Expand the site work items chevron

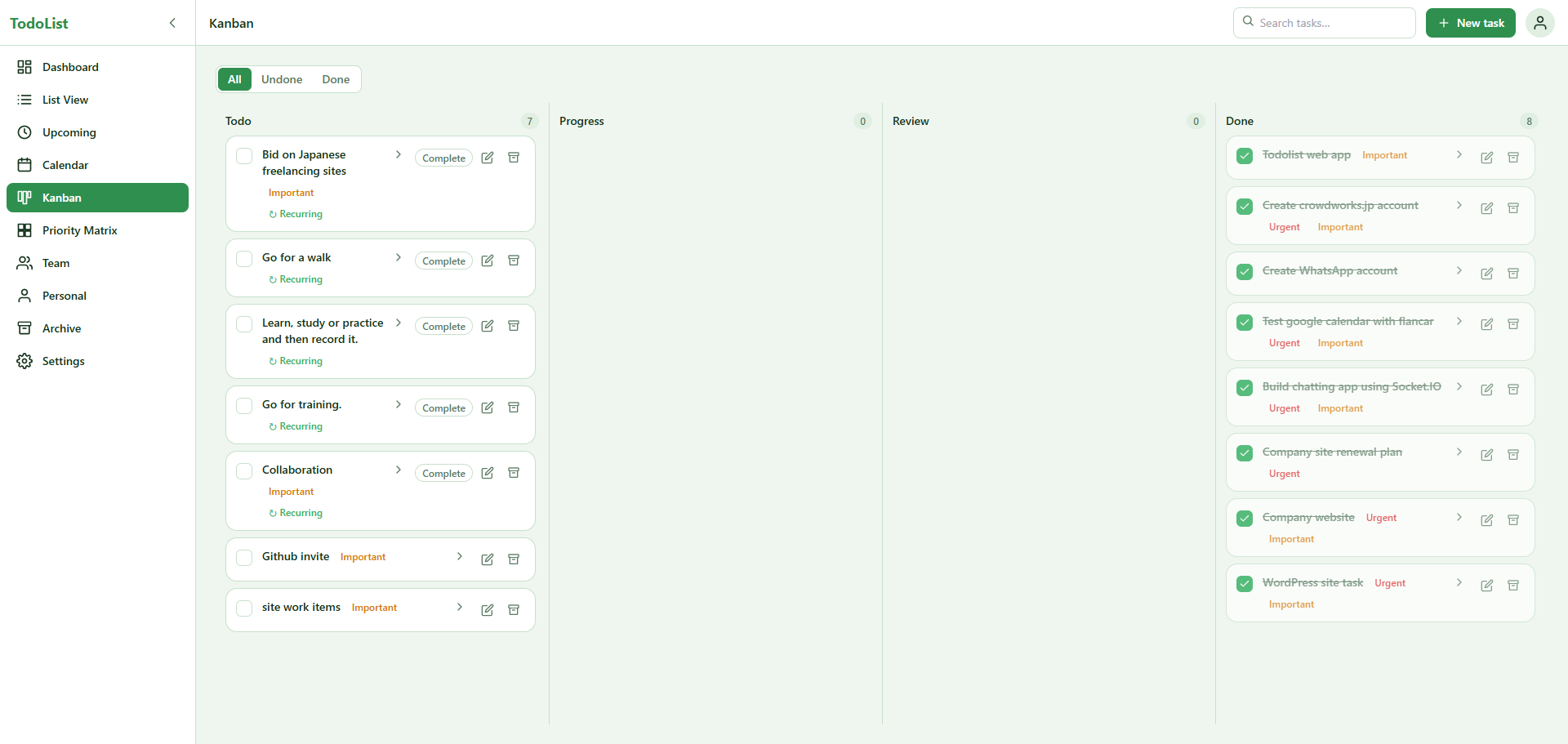460,607
